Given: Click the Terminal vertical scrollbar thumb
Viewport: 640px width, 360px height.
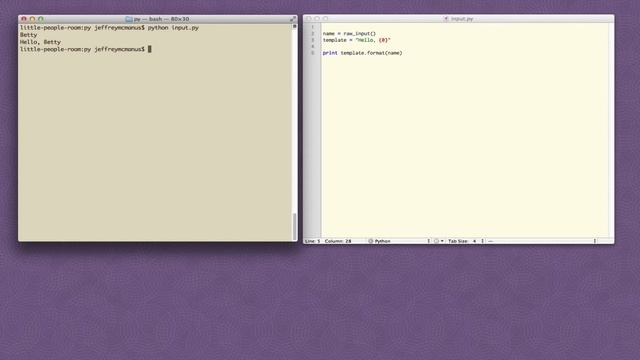Looking at the screenshot, I should pos(294,226).
